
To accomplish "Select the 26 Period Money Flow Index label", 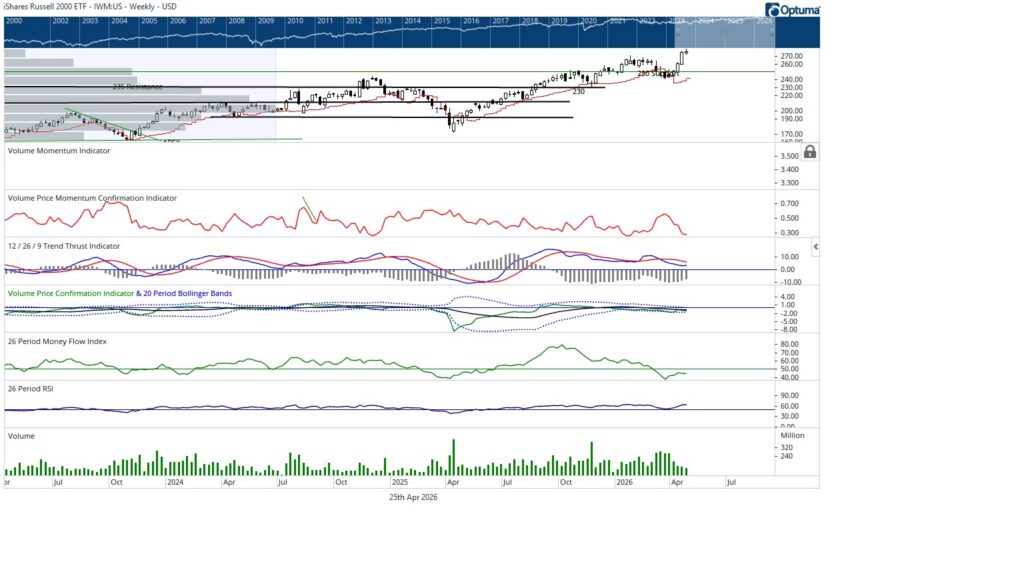I will pyautogui.click(x=57, y=341).
